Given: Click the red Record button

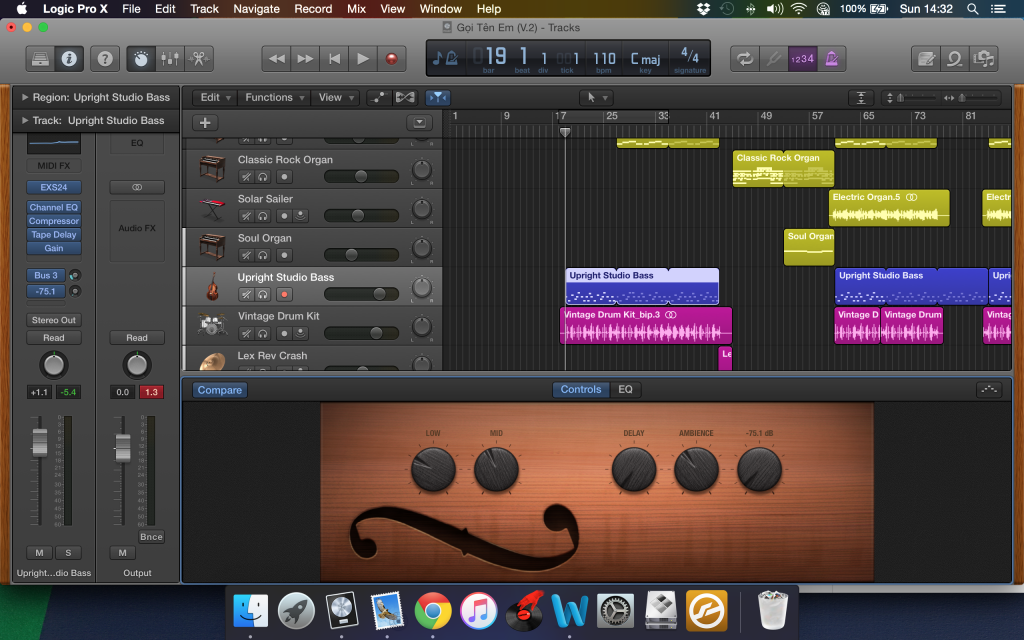Looking at the screenshot, I should pos(391,59).
